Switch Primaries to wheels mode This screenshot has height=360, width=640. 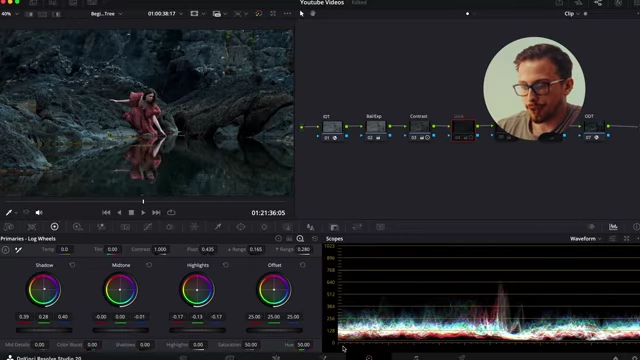point(278,238)
